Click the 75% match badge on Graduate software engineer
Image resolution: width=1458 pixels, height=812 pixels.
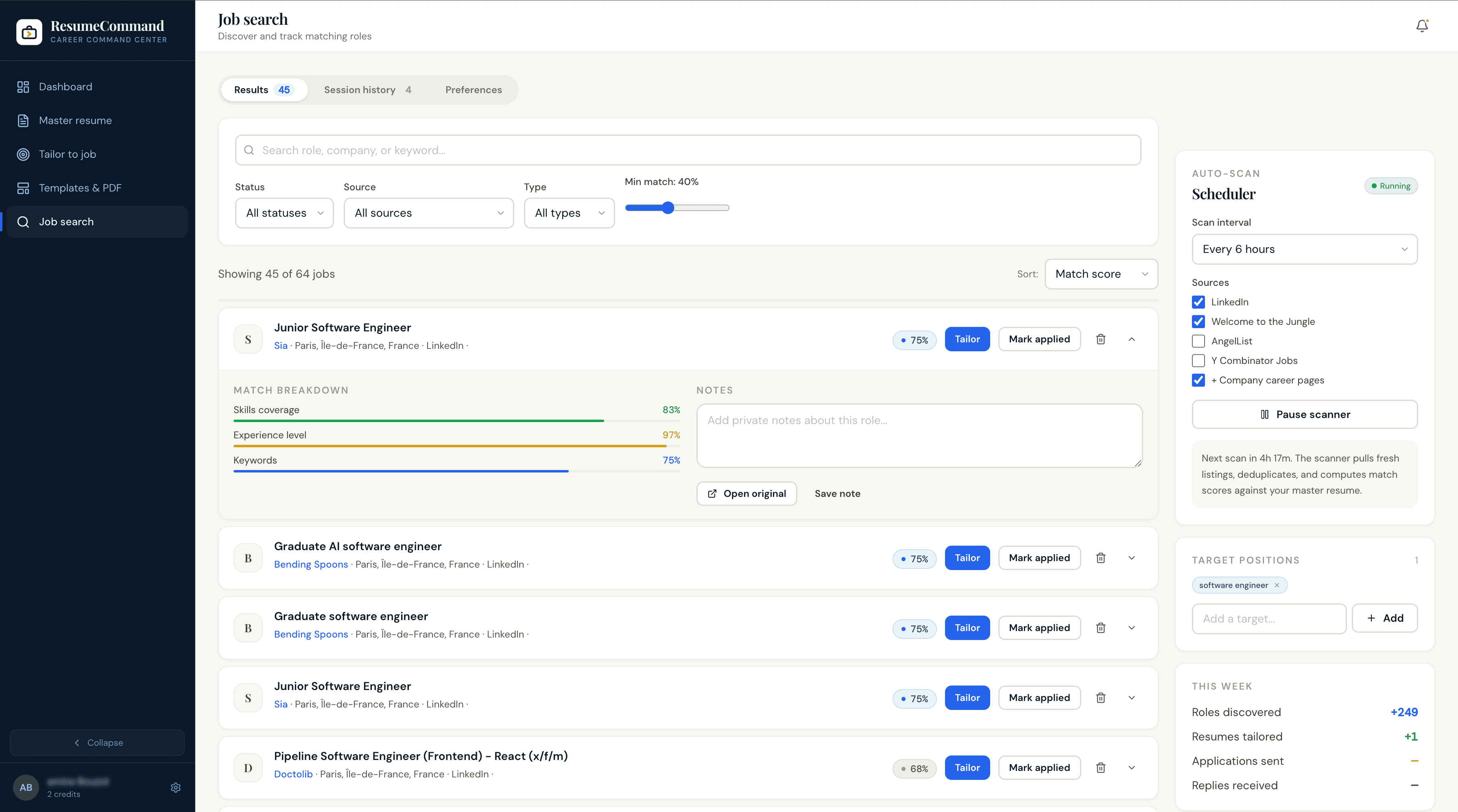coord(914,629)
